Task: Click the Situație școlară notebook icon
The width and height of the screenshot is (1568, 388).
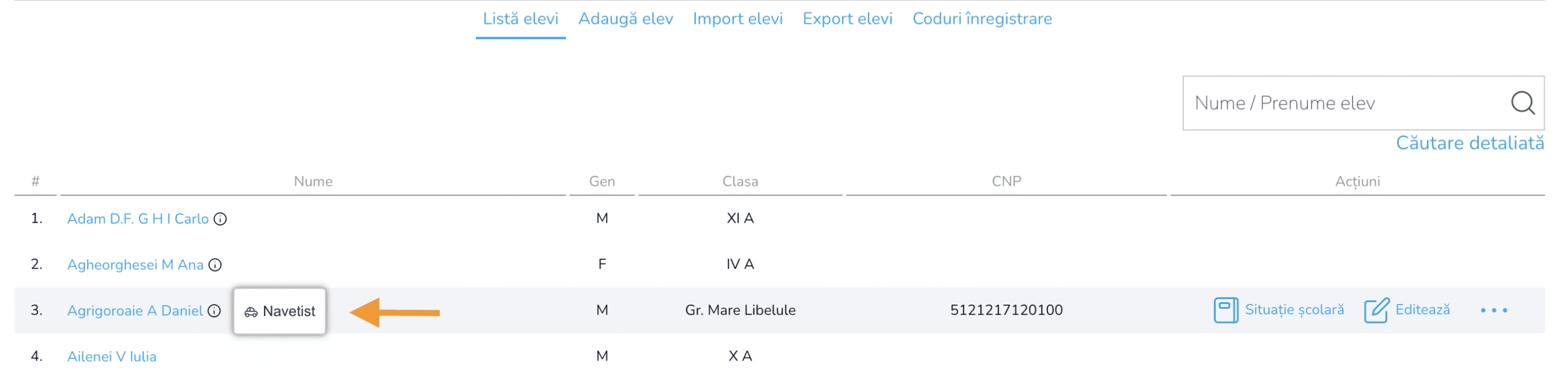Action: pos(1225,310)
